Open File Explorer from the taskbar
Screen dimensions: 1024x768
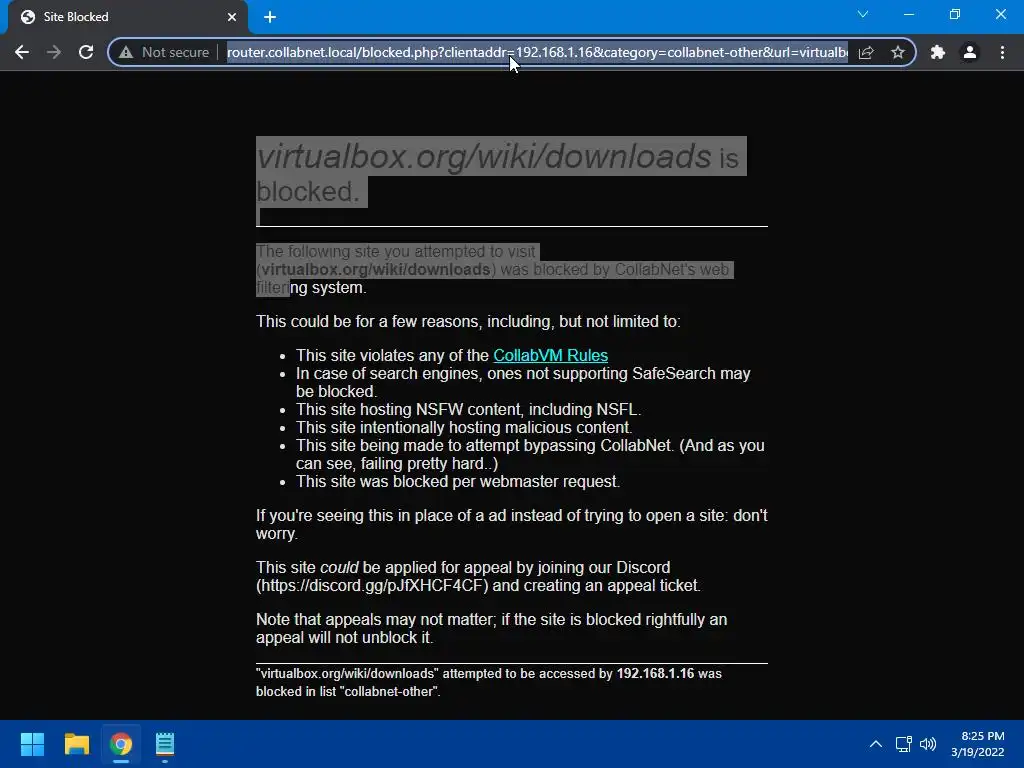tap(76, 744)
